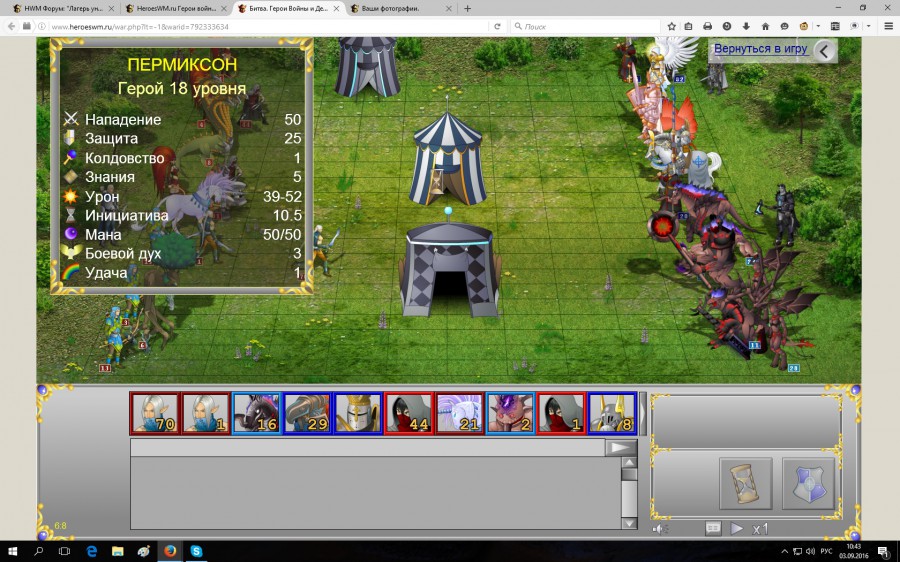The width and height of the screenshot is (900, 562).
Task: Click the 'Знания' knowledge stat row
Action: pos(183,177)
